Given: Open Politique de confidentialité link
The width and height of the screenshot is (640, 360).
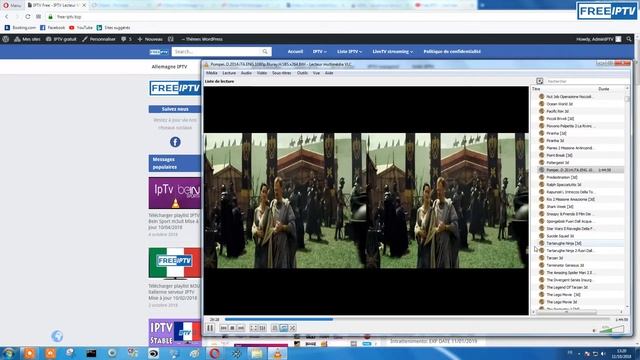Looking at the screenshot, I should (452, 51).
